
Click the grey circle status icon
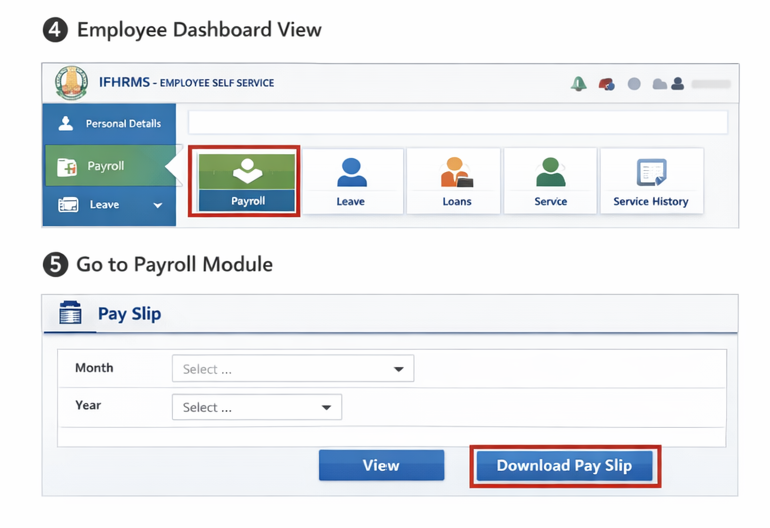634,84
